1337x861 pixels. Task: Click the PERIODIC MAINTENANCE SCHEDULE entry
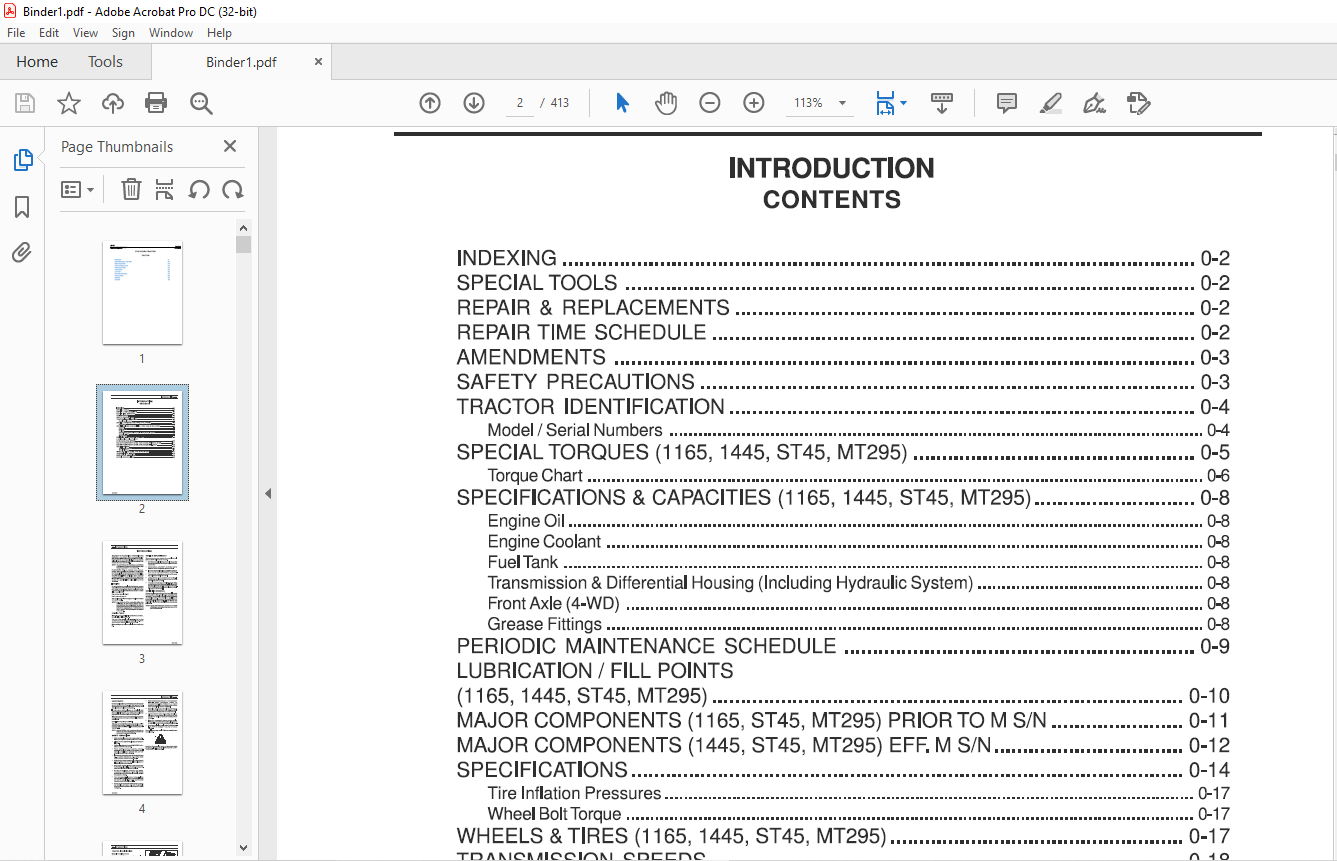tap(843, 646)
